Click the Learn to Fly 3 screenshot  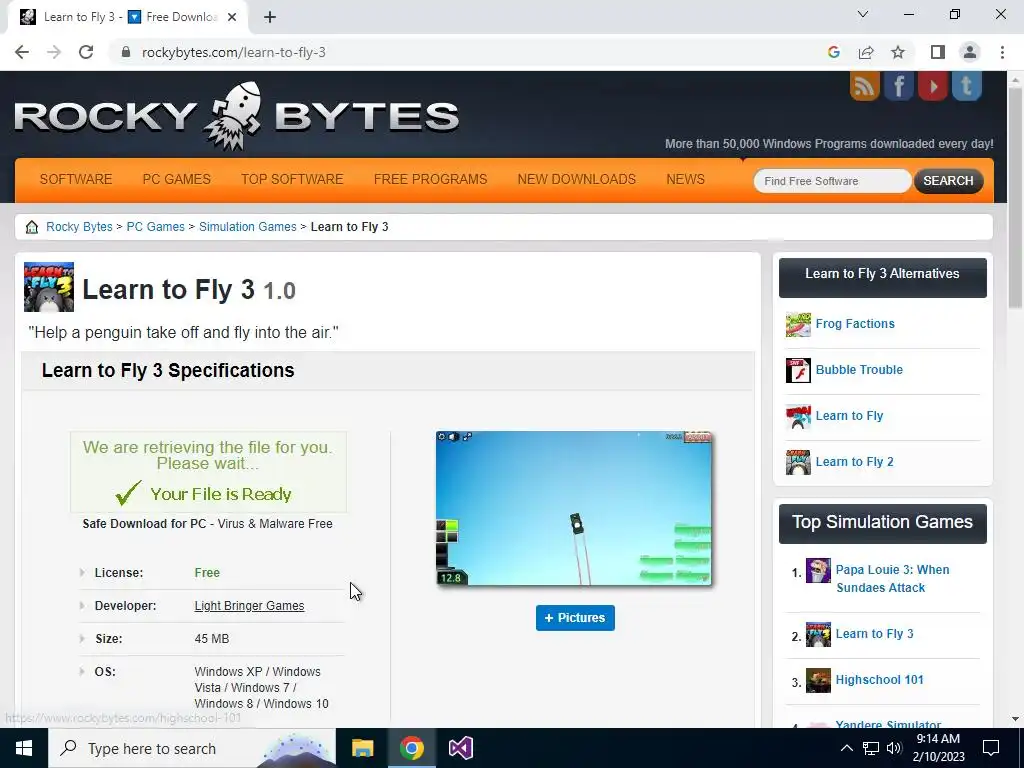point(574,508)
